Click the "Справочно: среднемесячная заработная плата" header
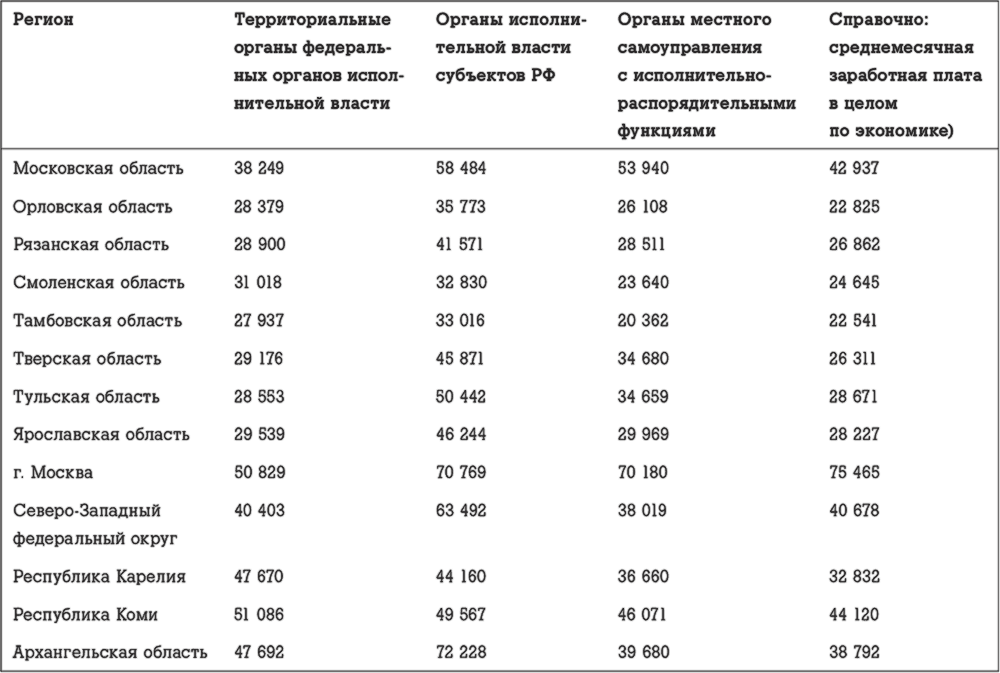The height and width of the screenshot is (673, 1000). tap(906, 75)
